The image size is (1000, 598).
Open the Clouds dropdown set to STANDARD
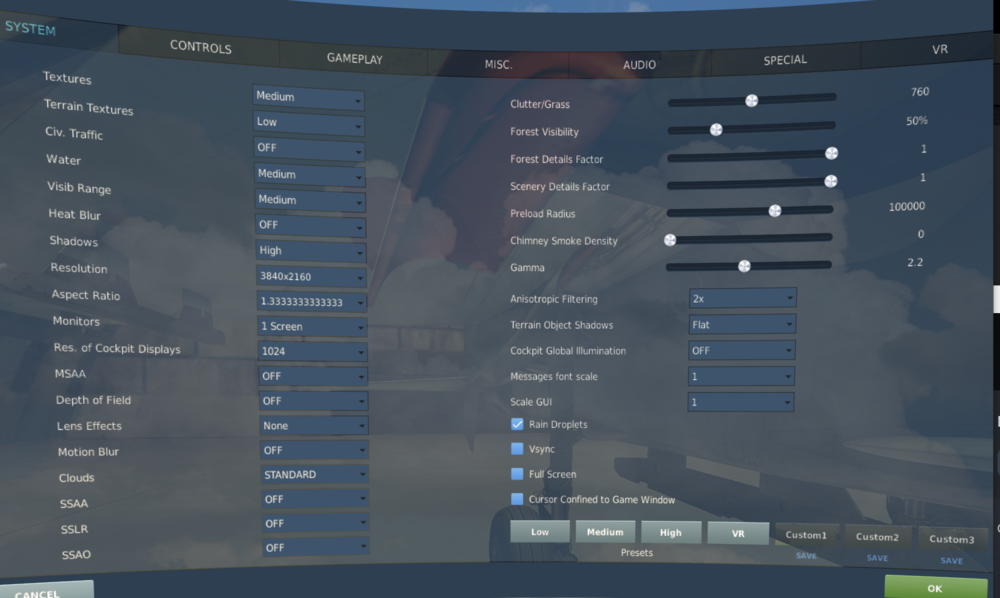pos(313,473)
